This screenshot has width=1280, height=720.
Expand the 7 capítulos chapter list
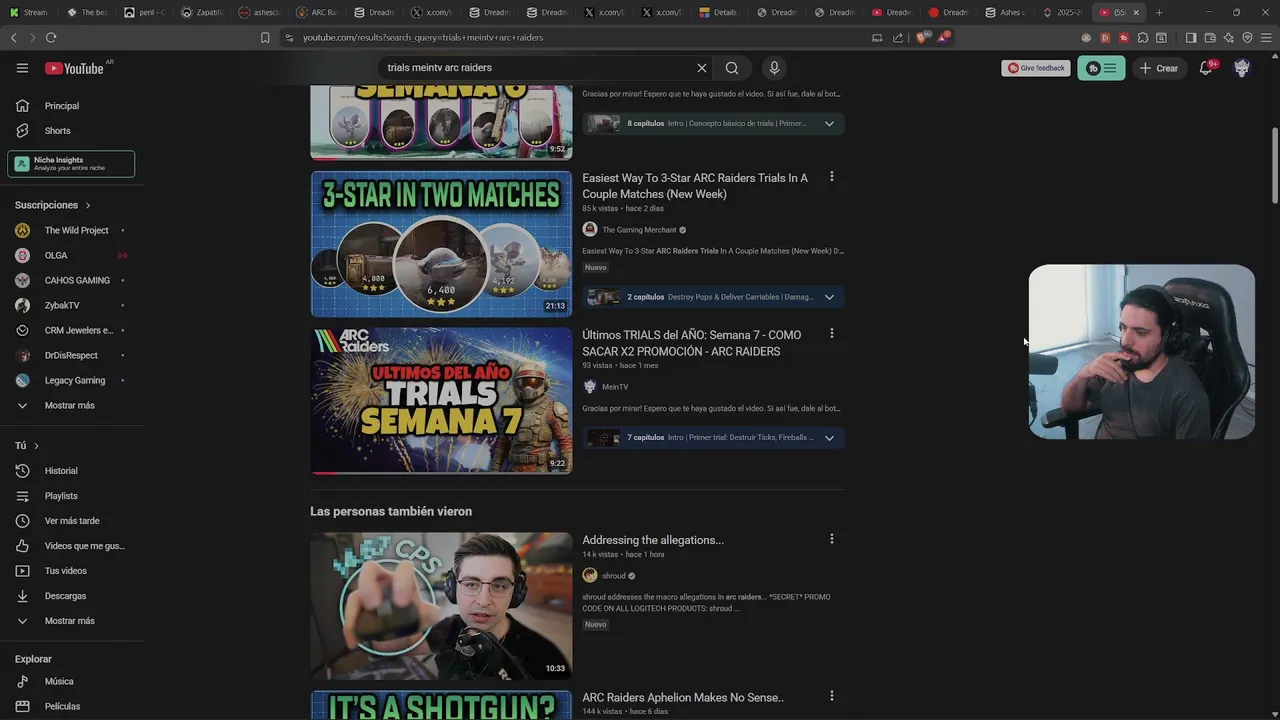pyautogui.click(x=829, y=438)
